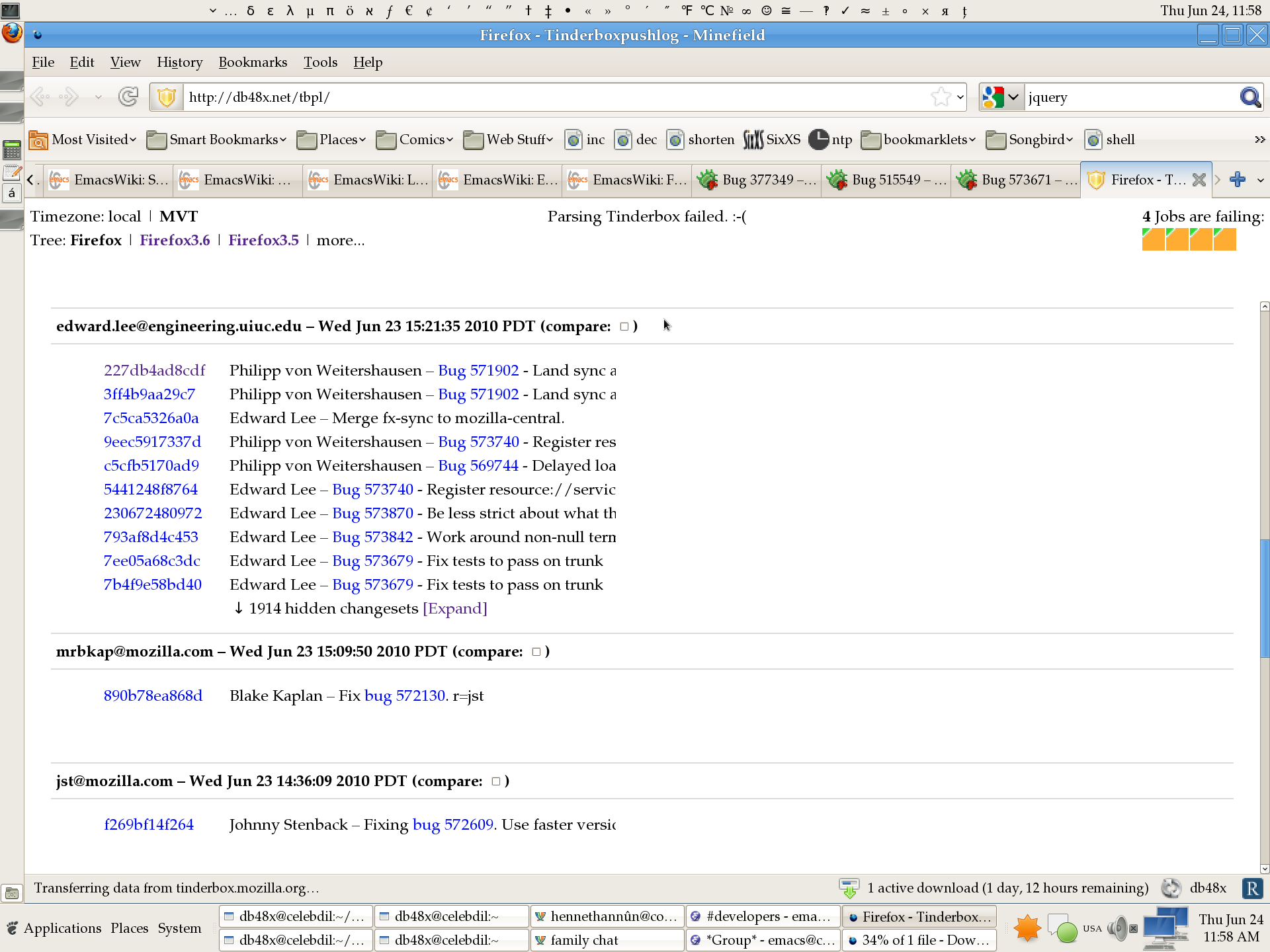Image resolution: width=1270 pixels, height=952 pixels.
Task: Open the bug 572609 link
Action: (453, 824)
